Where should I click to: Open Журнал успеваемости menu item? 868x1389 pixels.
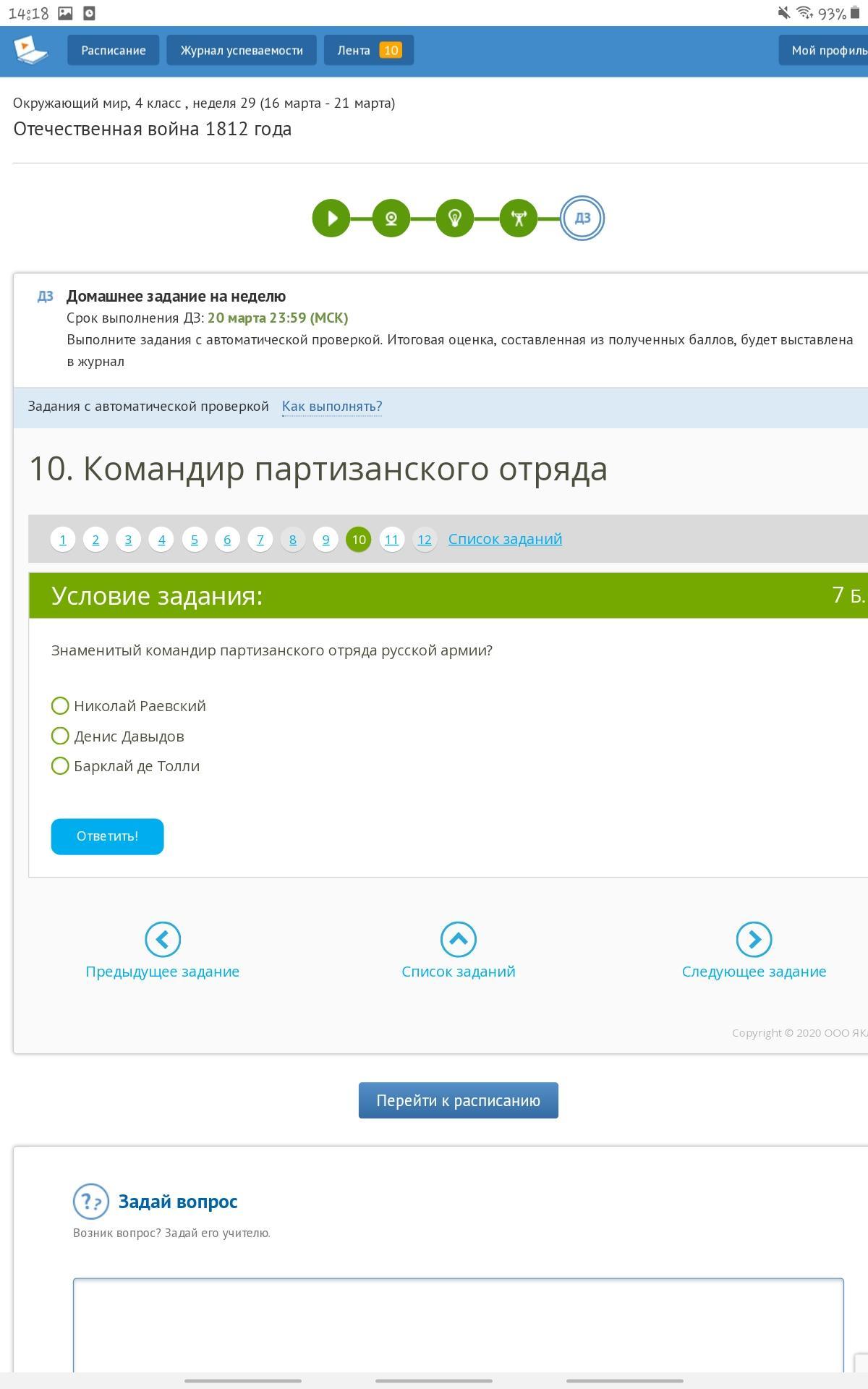pyautogui.click(x=242, y=50)
